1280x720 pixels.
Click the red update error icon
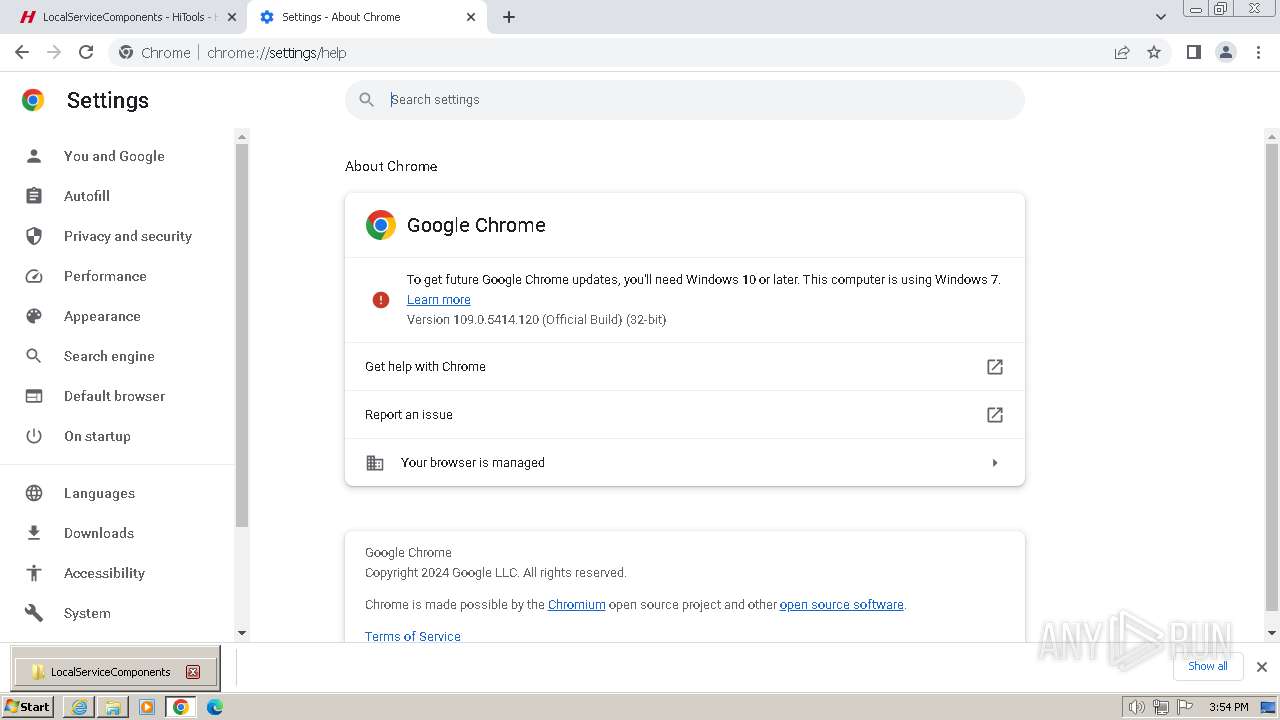[x=381, y=300]
